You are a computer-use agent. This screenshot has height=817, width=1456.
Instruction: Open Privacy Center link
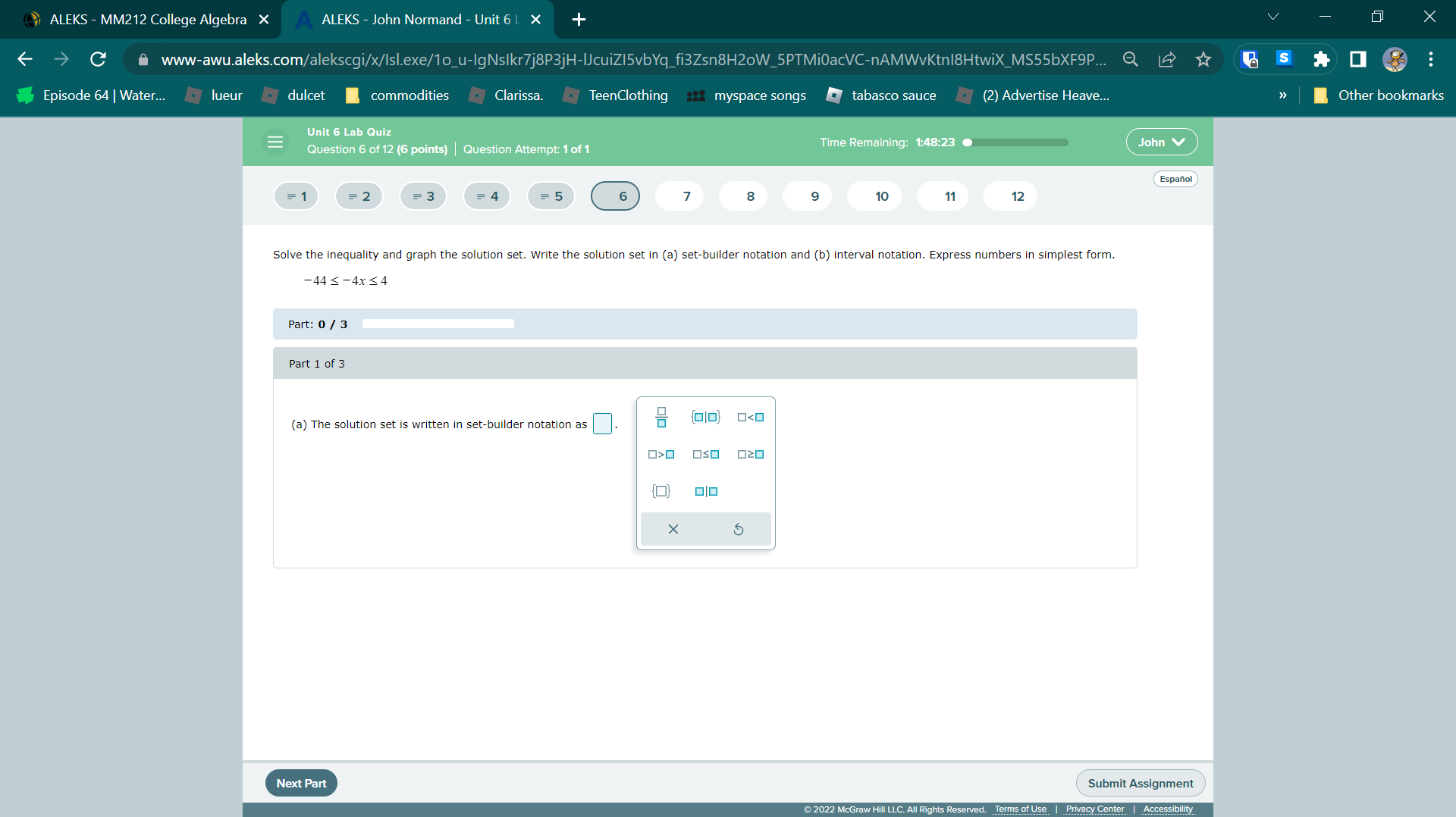click(1095, 809)
